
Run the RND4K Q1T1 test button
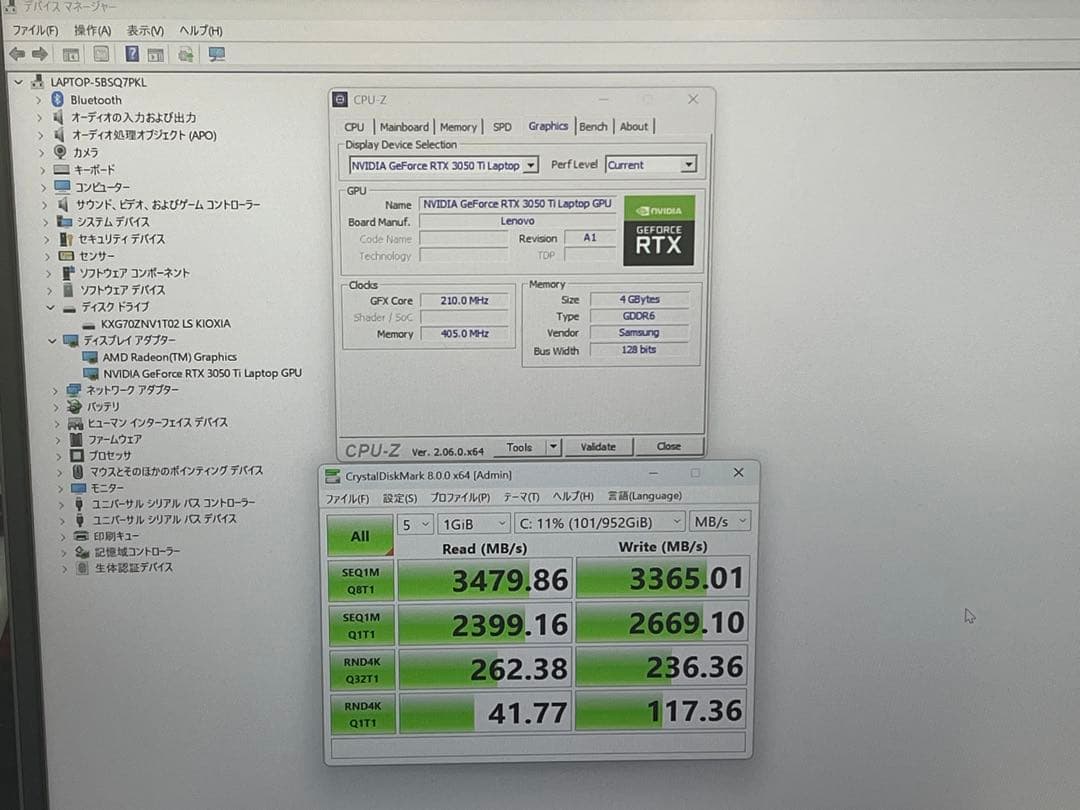point(362,714)
